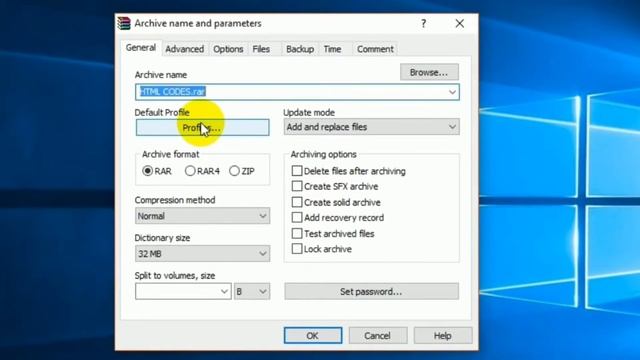Click the Set password... button
The height and width of the screenshot is (360, 640).
click(x=371, y=291)
